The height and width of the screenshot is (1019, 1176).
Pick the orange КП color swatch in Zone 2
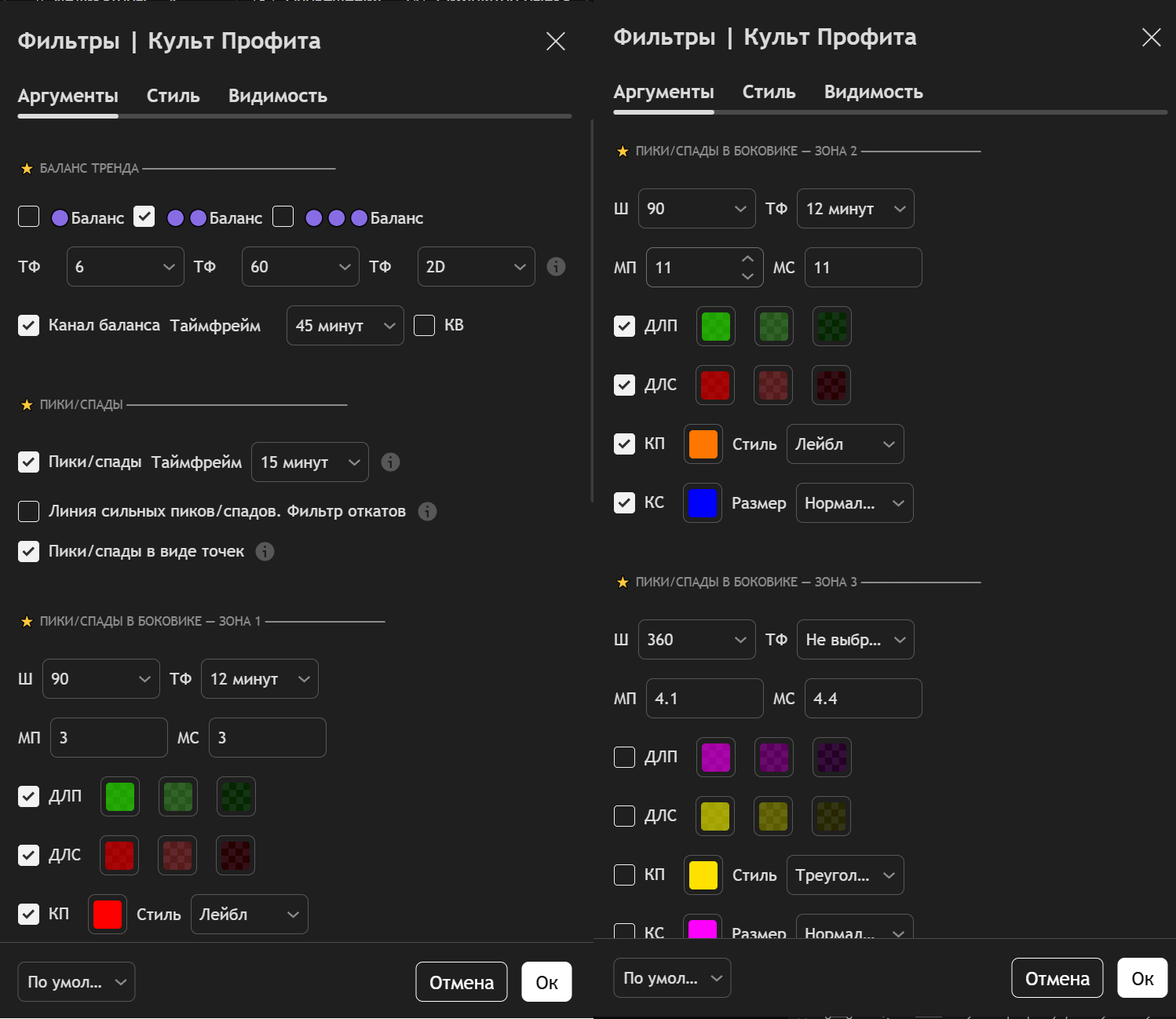(703, 444)
